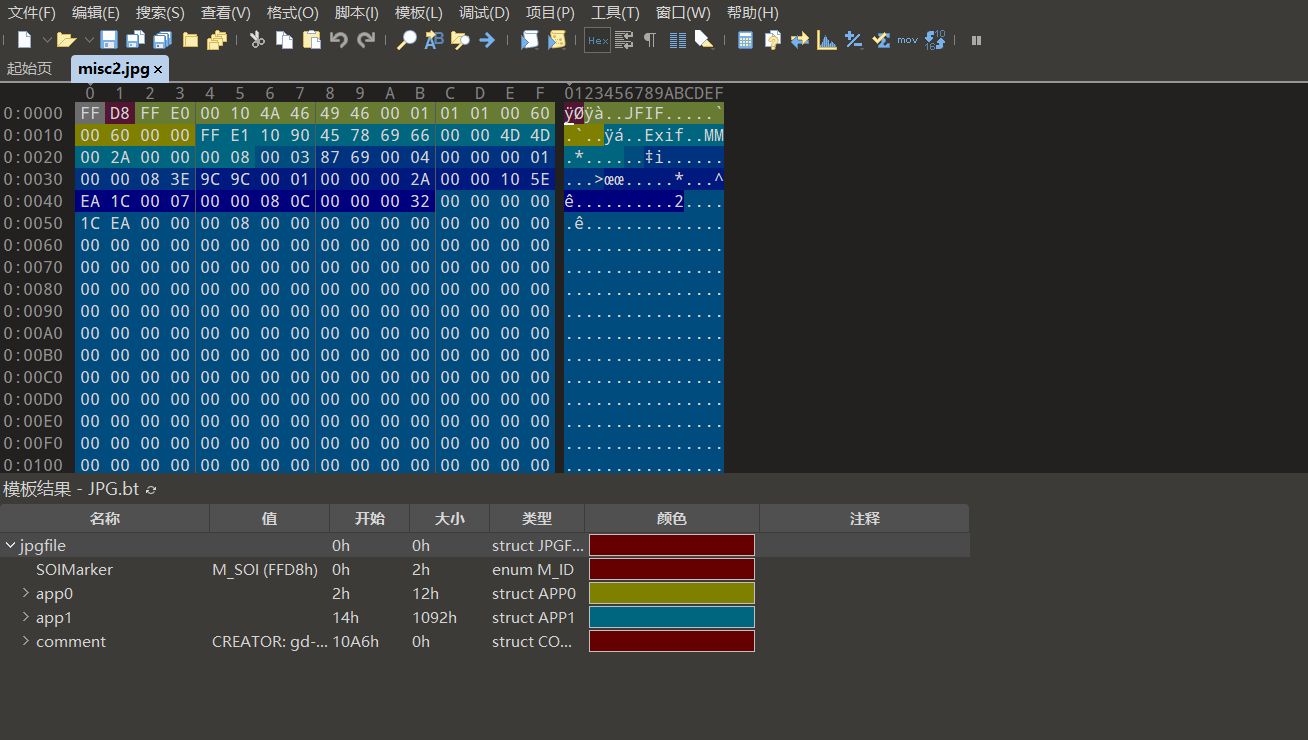Viewport: 1308px width, 740px height.
Task: Open the 调试(D) menu
Action: 484,13
